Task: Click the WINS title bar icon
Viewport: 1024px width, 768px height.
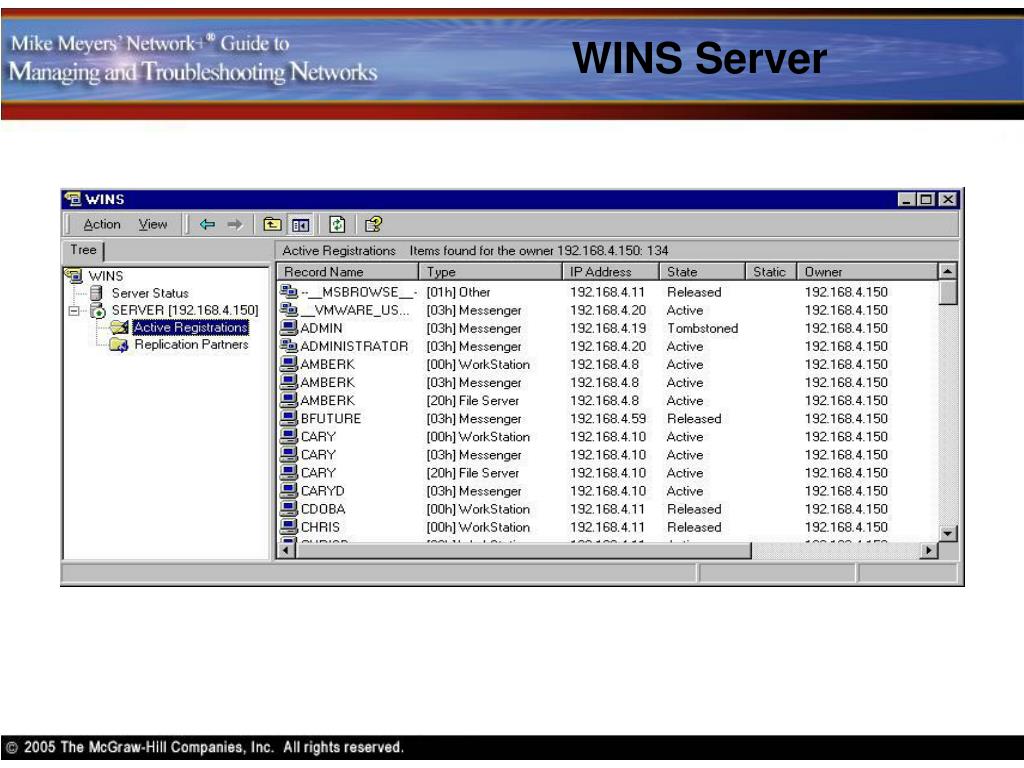Action: coord(72,199)
